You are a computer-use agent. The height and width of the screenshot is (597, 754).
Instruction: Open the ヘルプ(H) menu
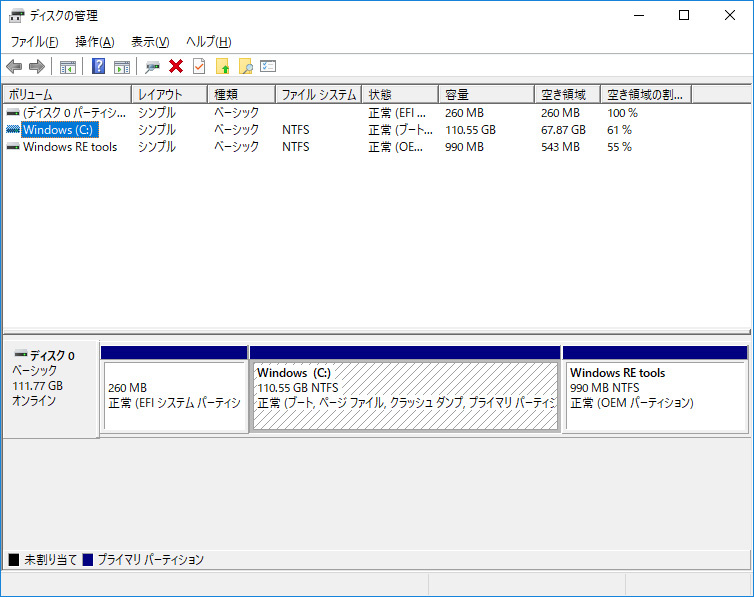click(209, 42)
